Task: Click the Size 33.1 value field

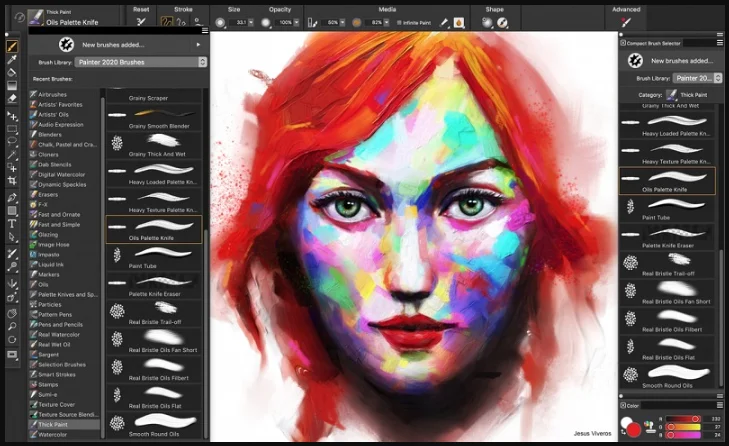Action: [x=241, y=22]
